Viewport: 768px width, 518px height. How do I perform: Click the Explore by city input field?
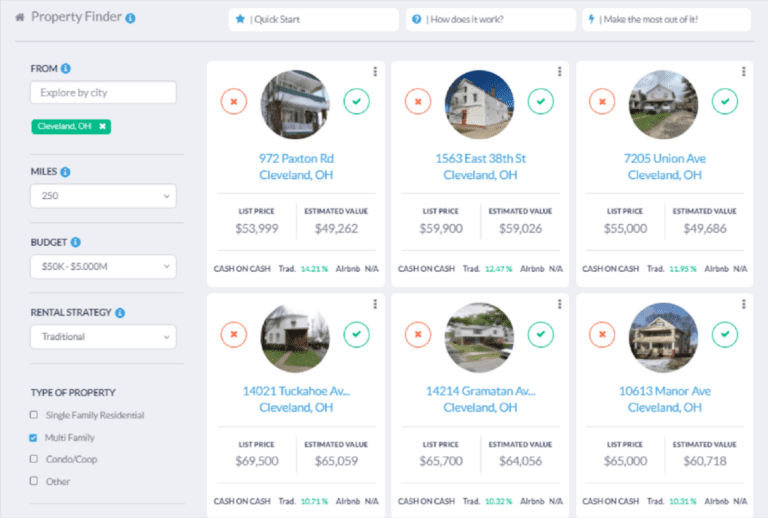pyautogui.click(x=103, y=93)
